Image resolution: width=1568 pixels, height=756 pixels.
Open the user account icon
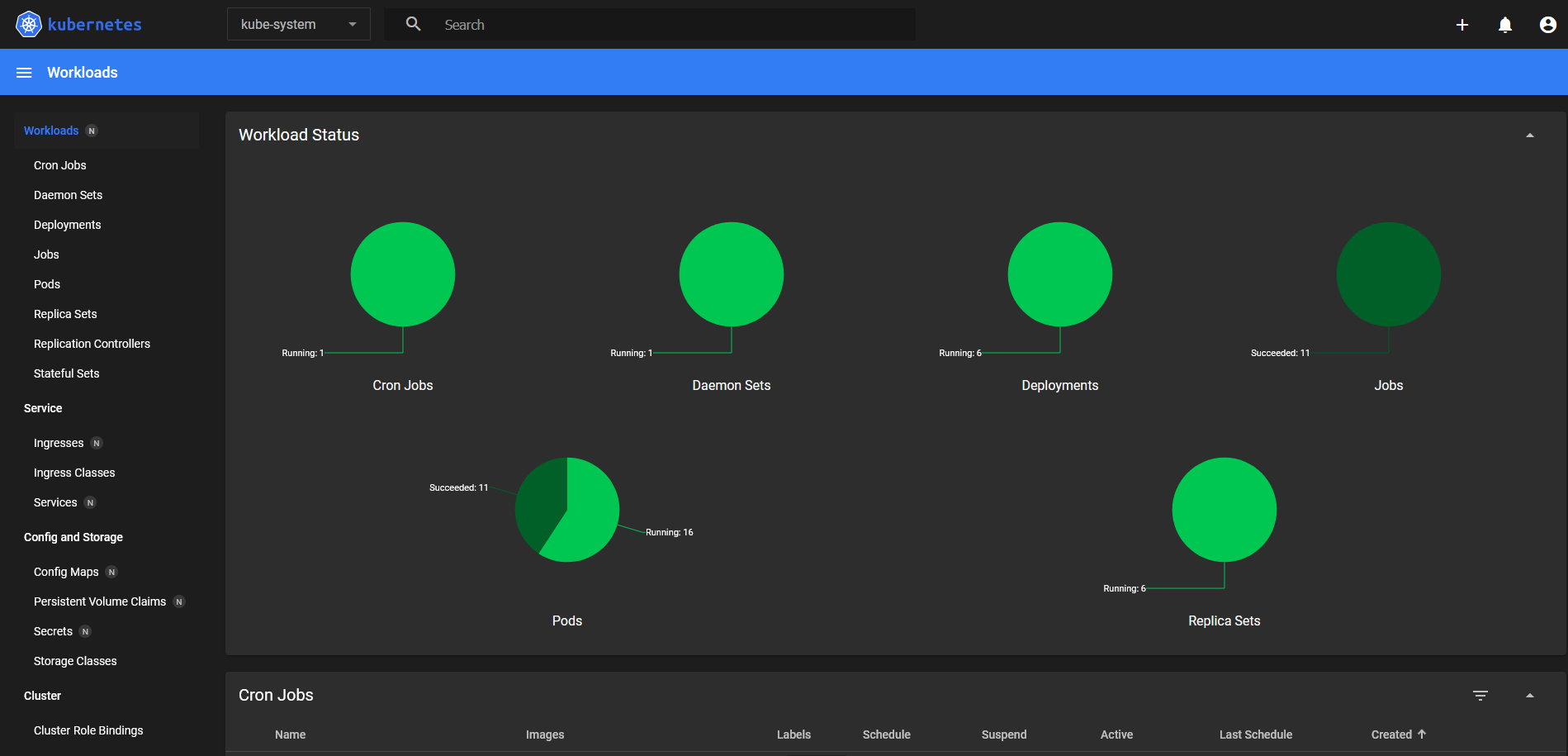pyautogui.click(x=1547, y=25)
